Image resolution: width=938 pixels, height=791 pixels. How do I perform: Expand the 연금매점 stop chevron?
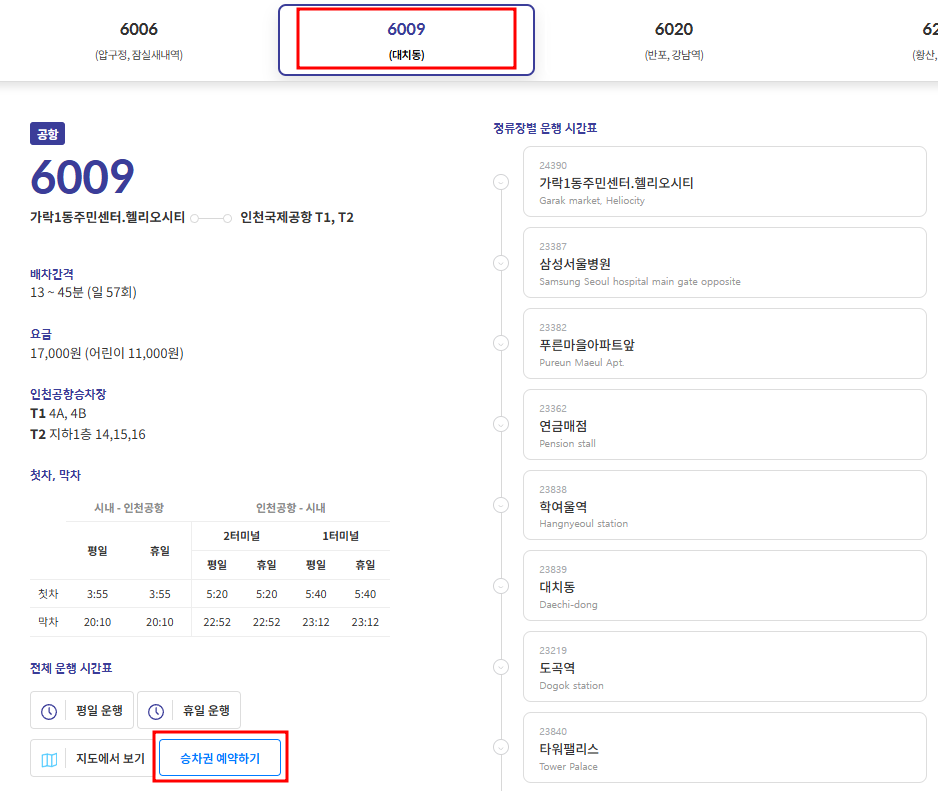coord(501,424)
